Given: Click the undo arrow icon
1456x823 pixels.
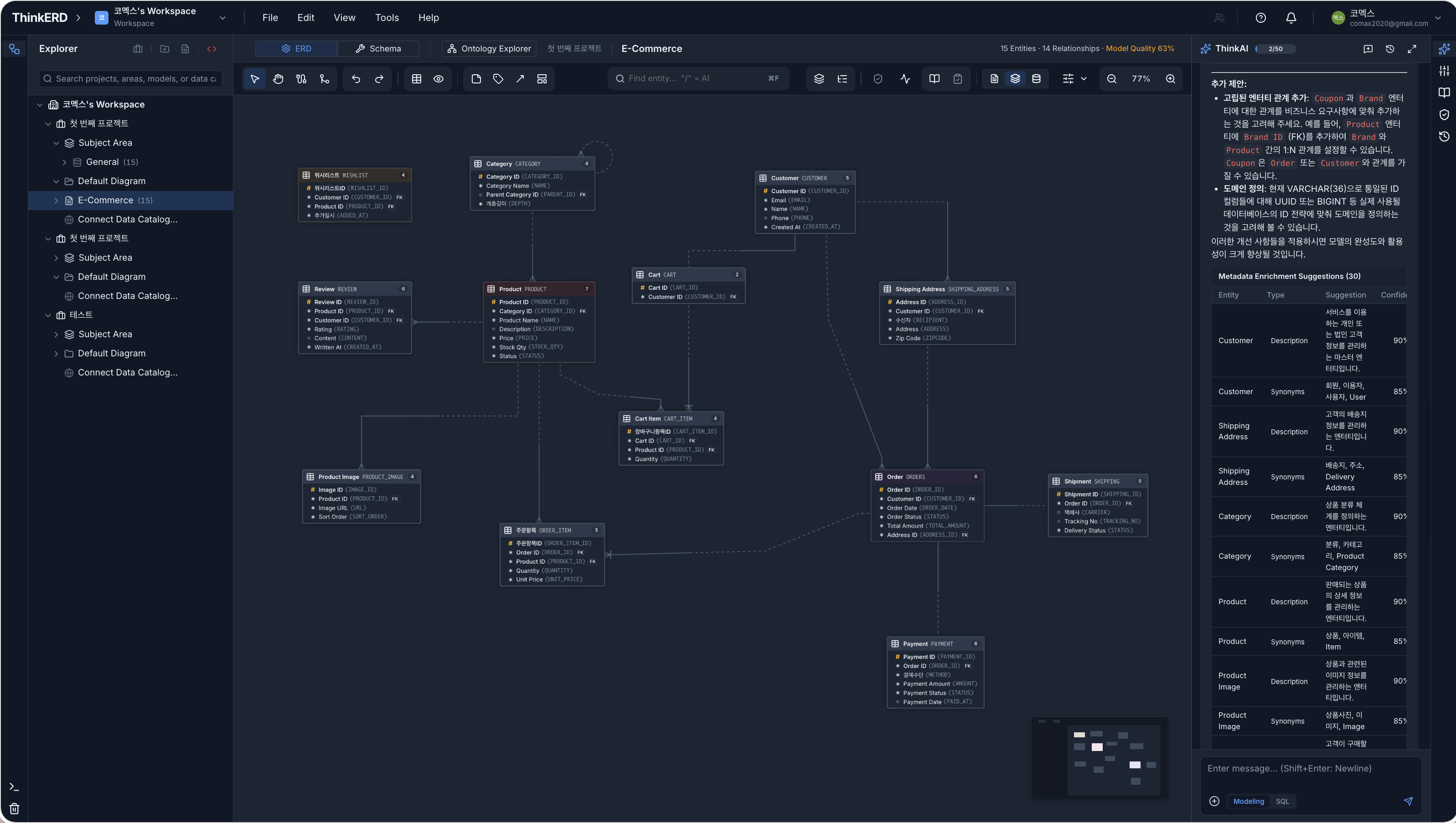Looking at the screenshot, I should click(x=356, y=78).
